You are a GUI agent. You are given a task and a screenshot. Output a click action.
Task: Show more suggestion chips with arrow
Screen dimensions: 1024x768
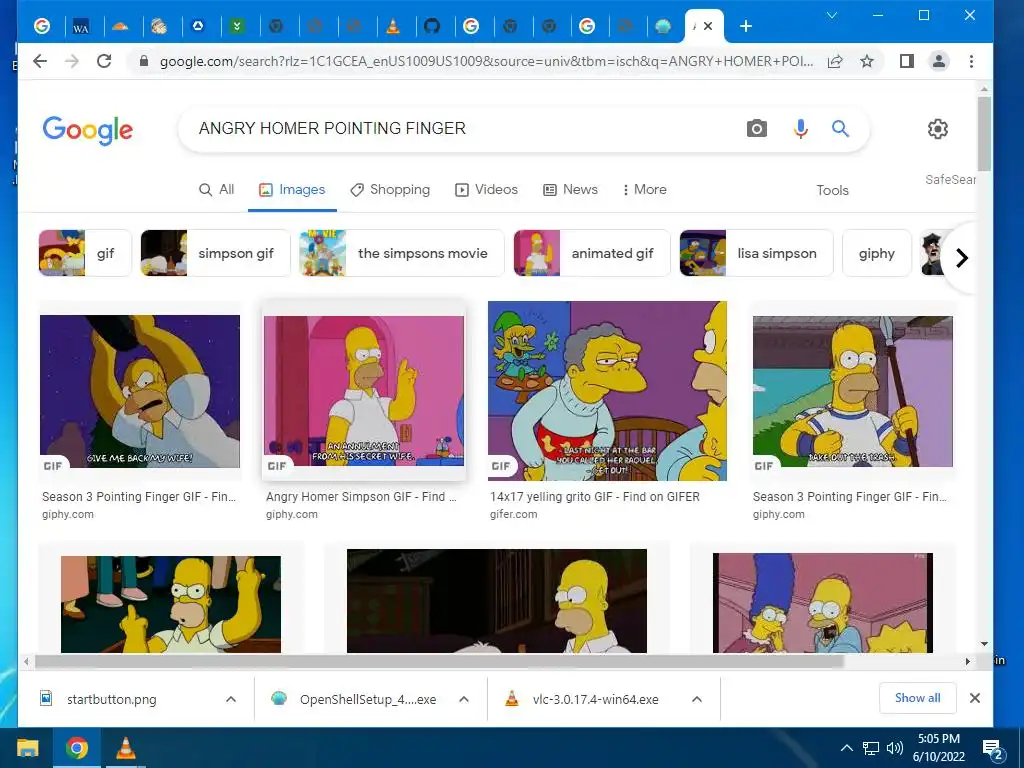coord(961,258)
